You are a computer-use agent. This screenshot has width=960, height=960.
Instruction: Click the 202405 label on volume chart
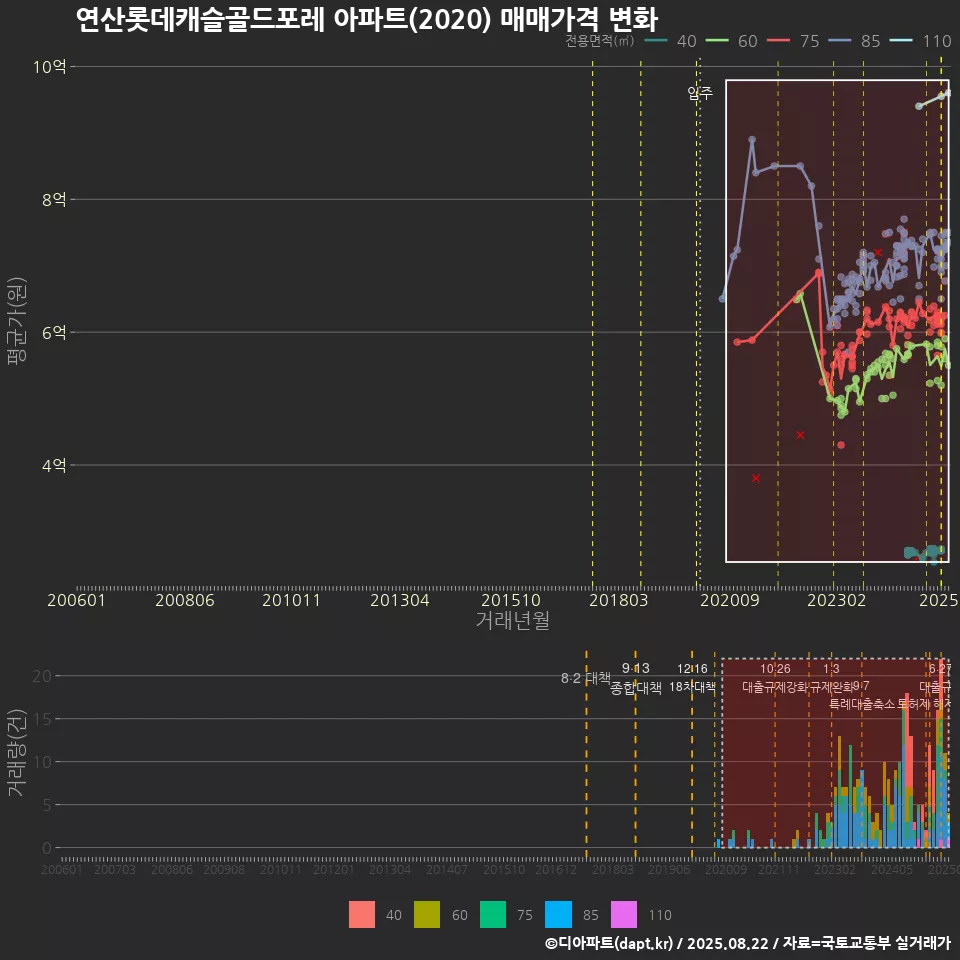click(x=892, y=869)
